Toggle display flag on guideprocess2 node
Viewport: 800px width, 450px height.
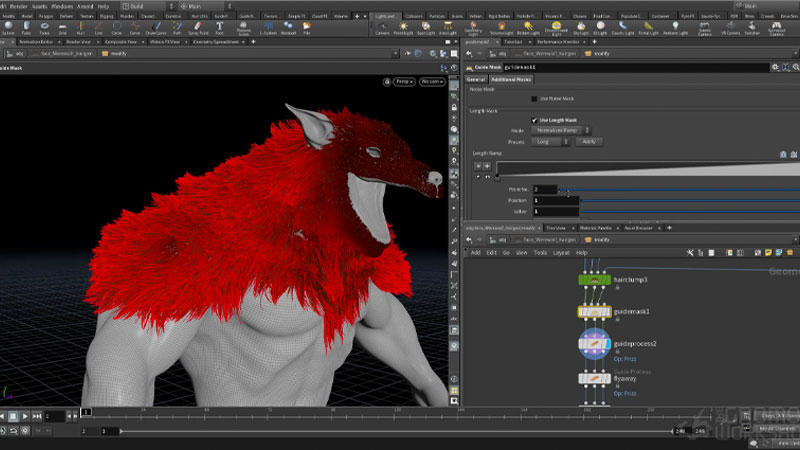point(607,344)
